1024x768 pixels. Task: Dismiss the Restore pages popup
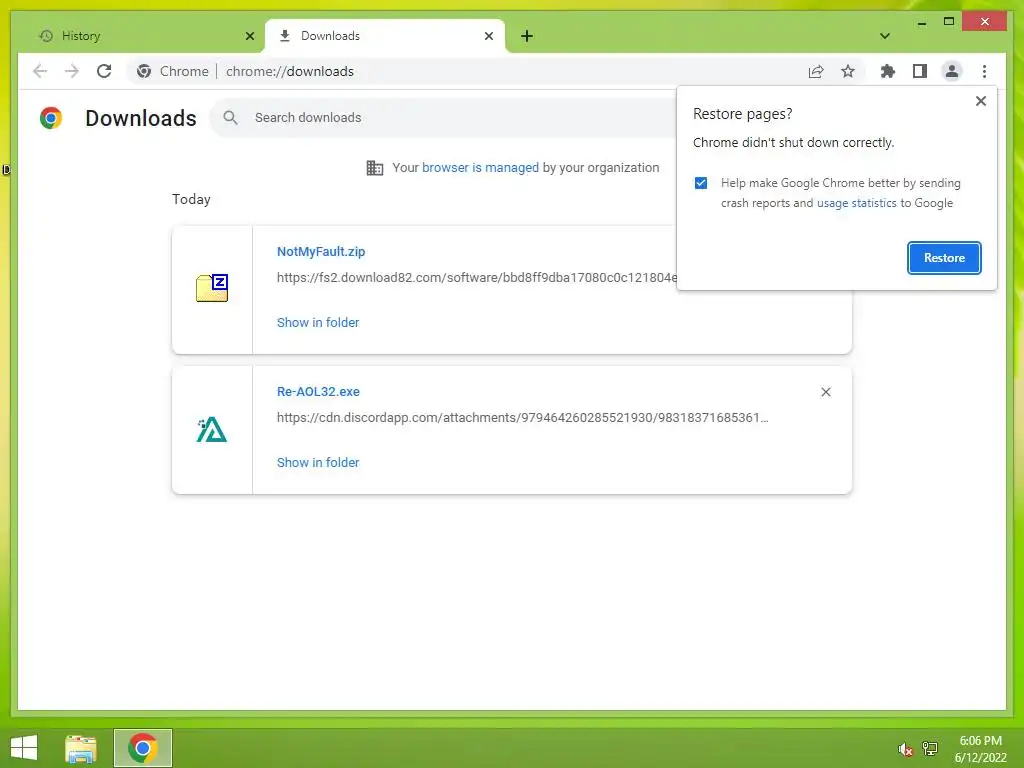click(x=980, y=101)
